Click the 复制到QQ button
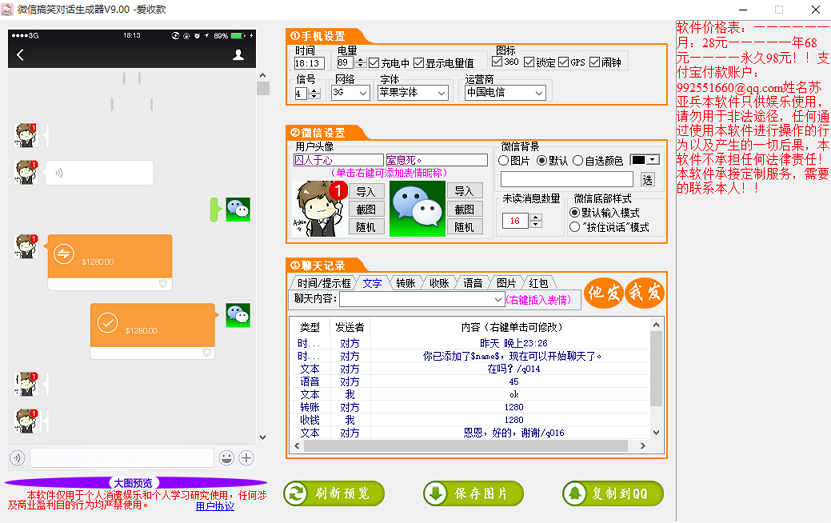 [613, 493]
